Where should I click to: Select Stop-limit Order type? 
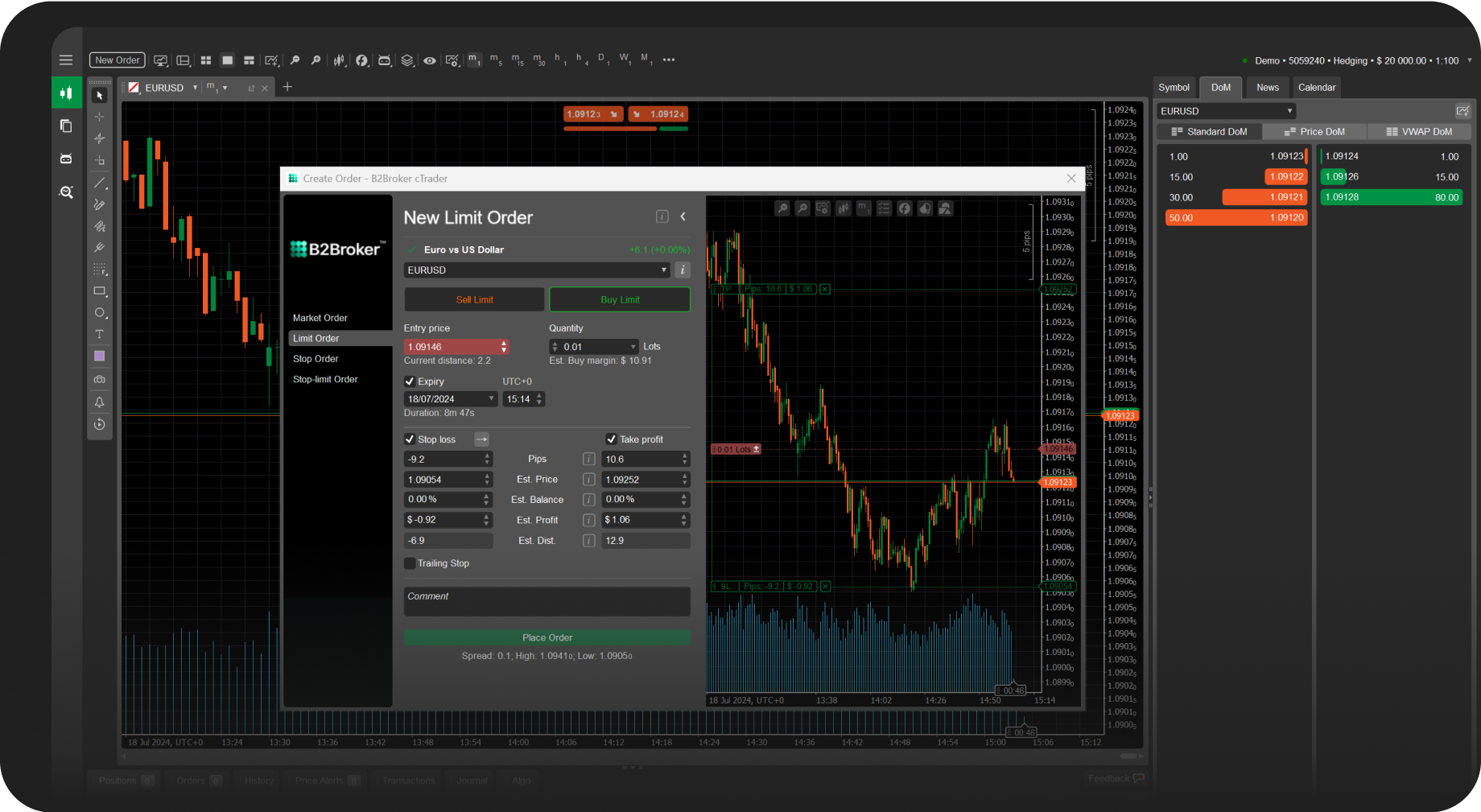point(325,379)
